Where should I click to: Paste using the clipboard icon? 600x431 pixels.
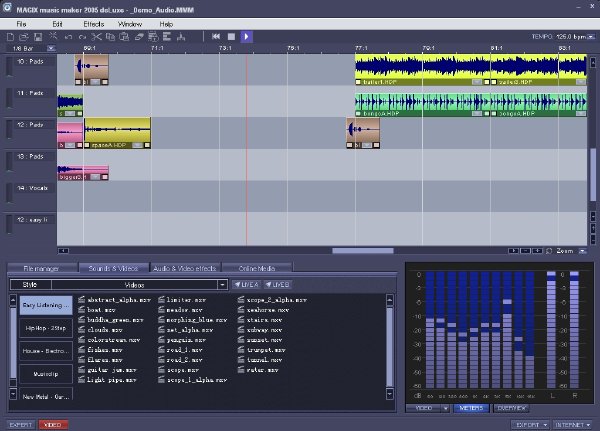[x=124, y=37]
